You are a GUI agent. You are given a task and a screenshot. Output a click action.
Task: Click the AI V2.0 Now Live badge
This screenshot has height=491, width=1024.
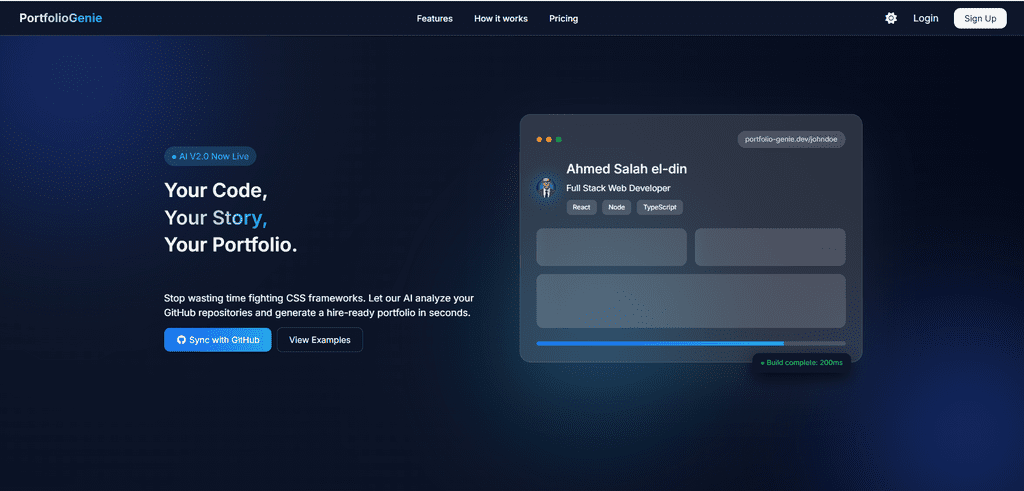(x=210, y=157)
